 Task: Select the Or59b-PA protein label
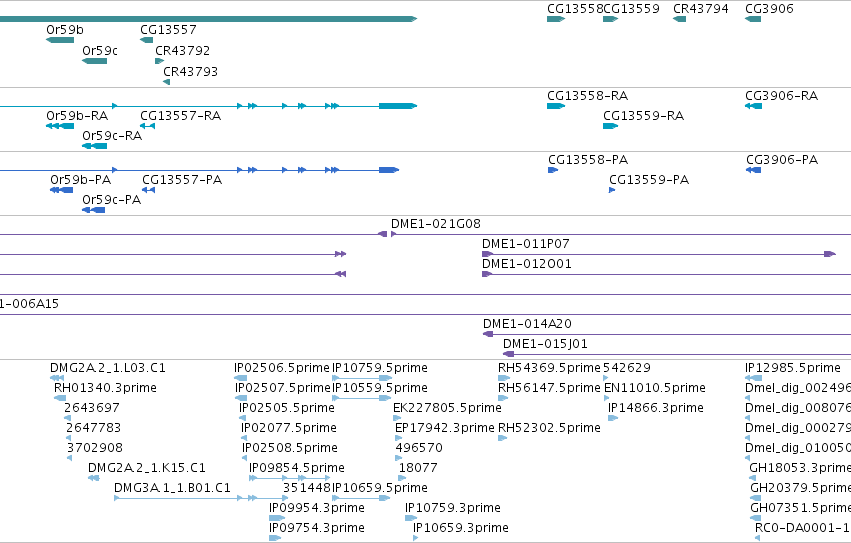point(80,180)
